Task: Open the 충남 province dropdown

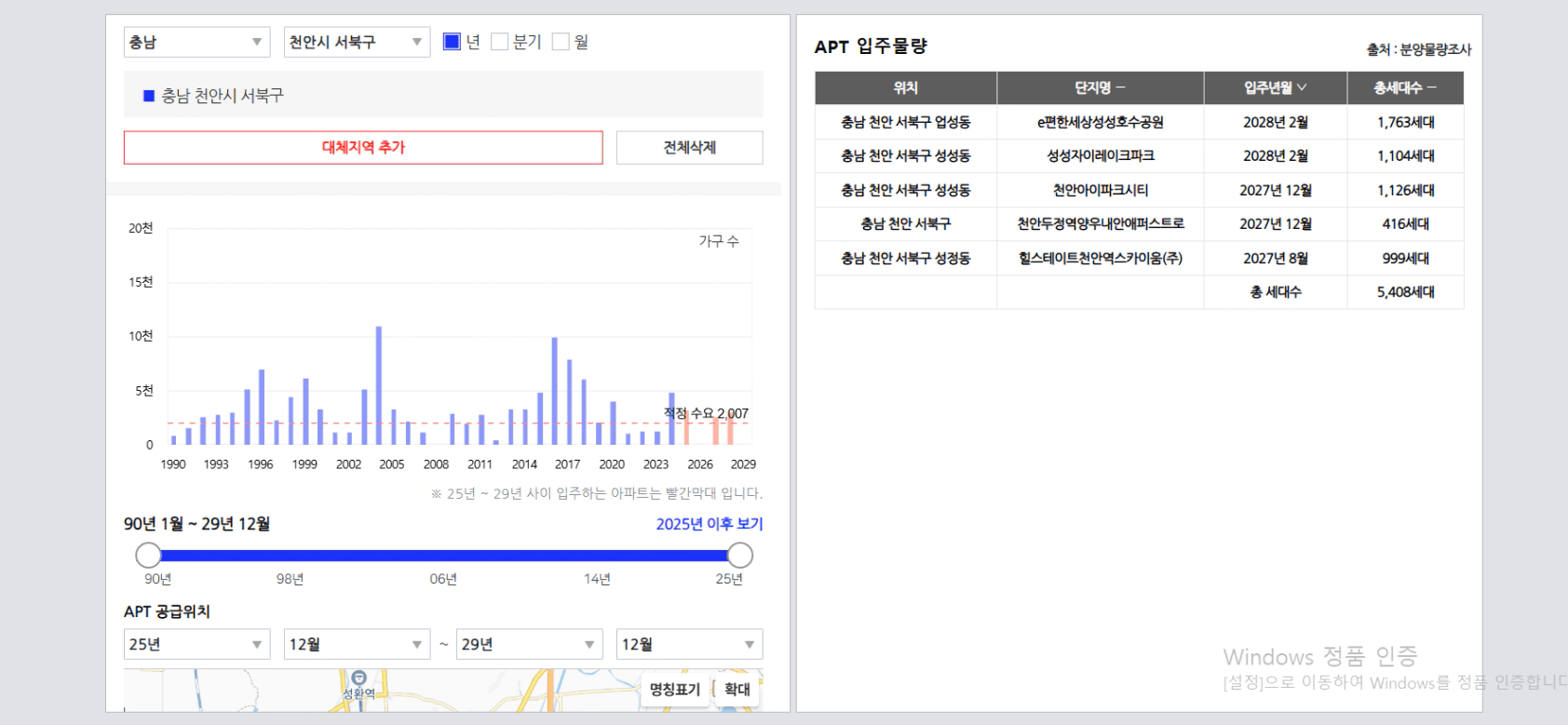Action: pyautogui.click(x=196, y=42)
